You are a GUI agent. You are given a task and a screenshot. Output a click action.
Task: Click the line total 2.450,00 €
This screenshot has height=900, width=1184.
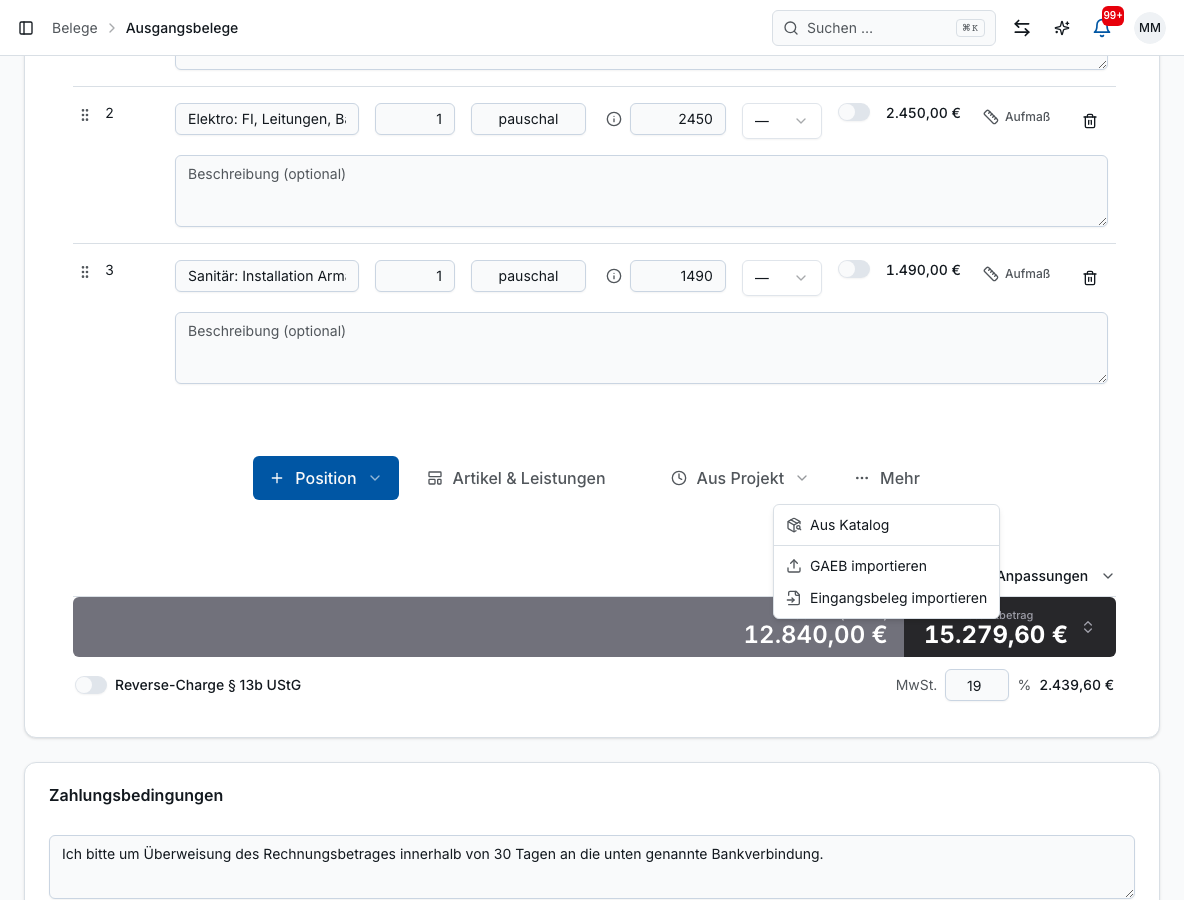(923, 113)
